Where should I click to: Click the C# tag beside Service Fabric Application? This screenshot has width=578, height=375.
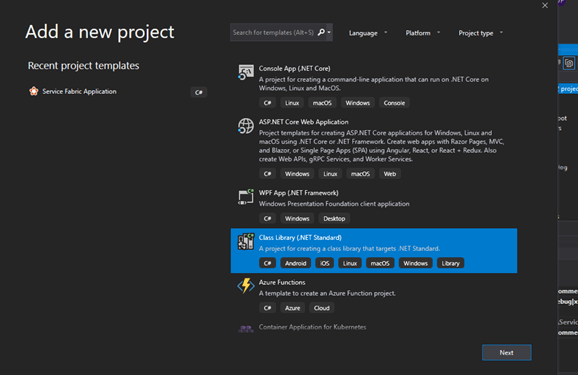[199, 92]
